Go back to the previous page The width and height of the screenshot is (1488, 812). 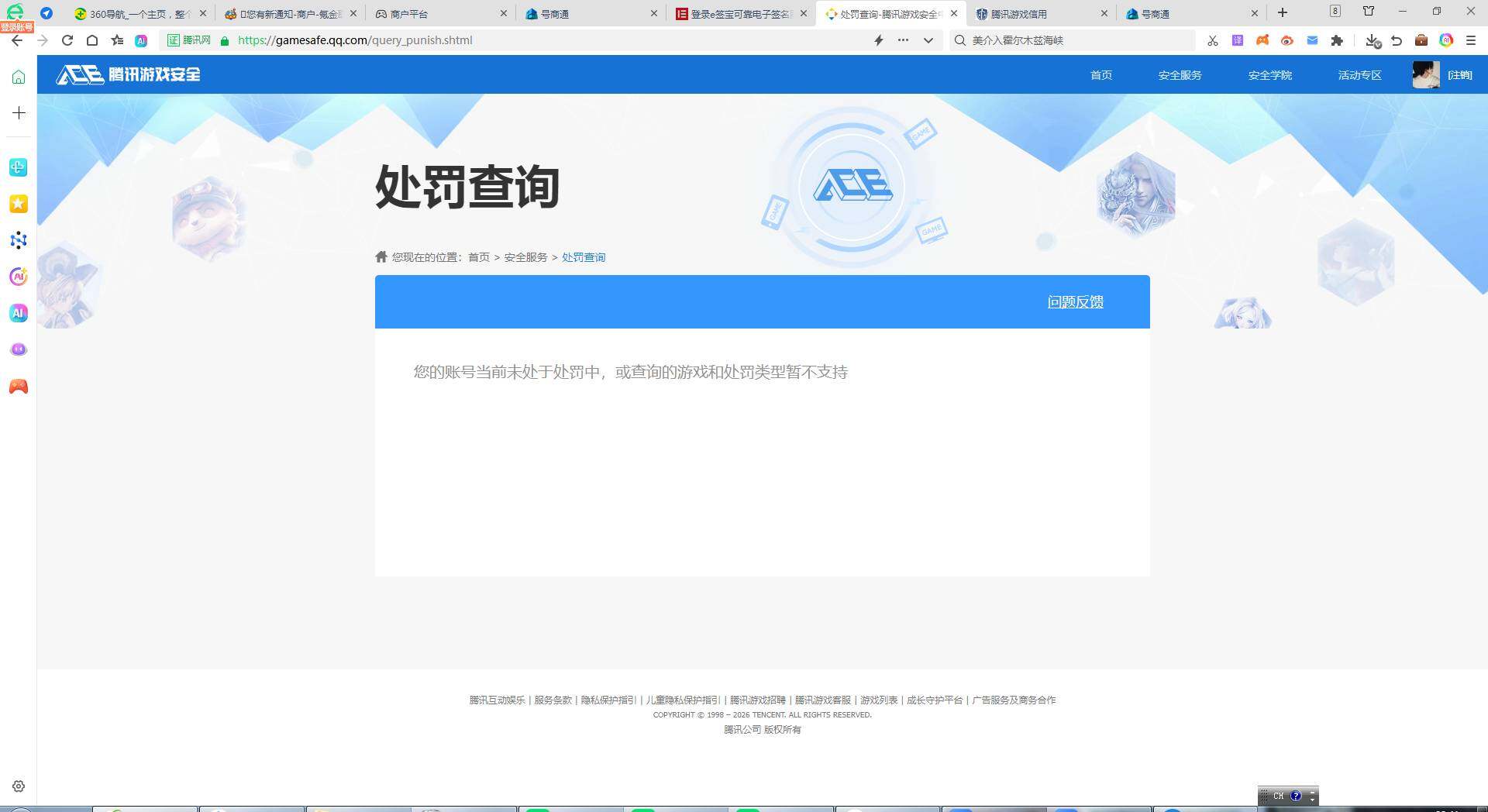(17, 40)
